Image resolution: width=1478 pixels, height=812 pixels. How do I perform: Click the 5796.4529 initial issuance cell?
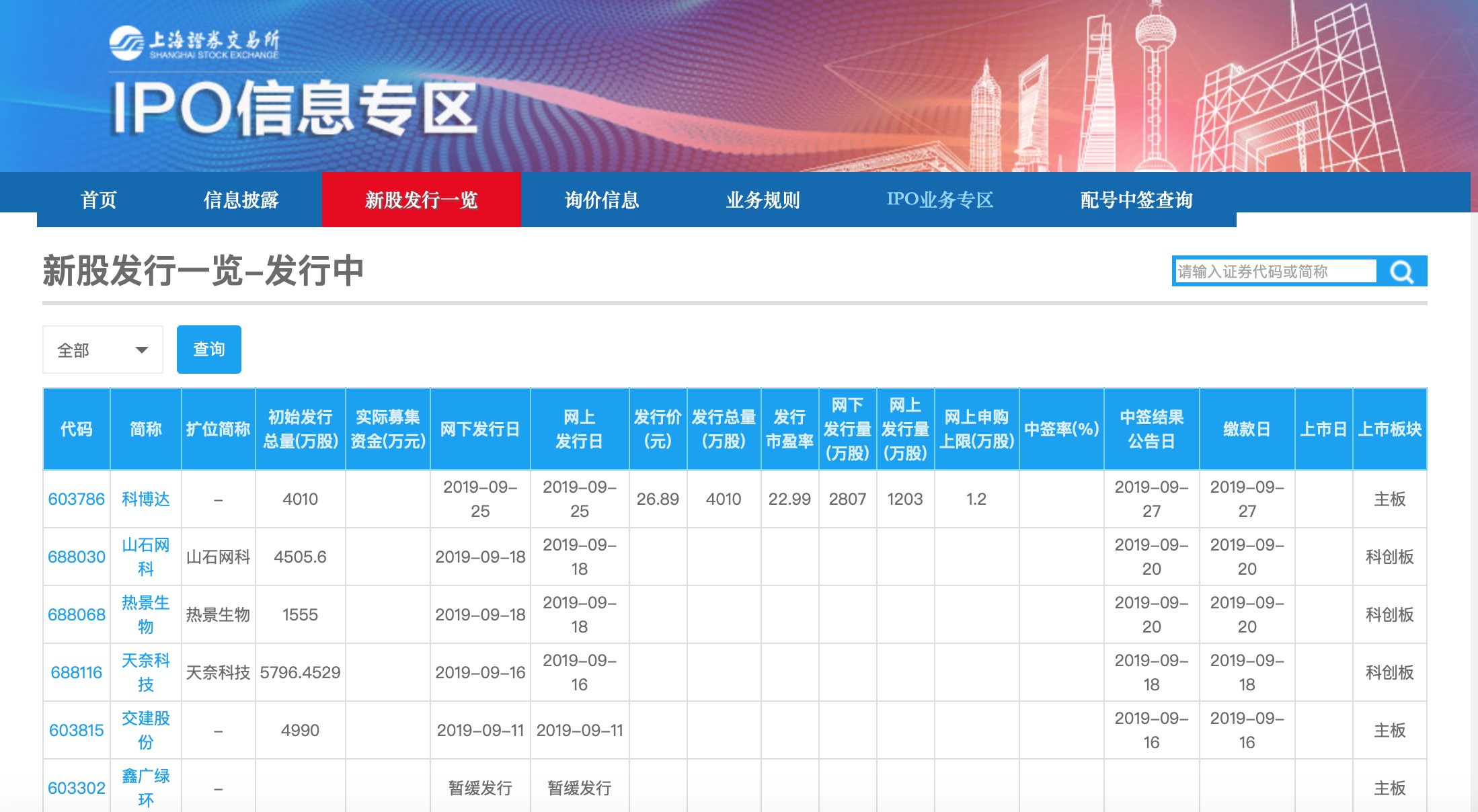pyautogui.click(x=300, y=672)
